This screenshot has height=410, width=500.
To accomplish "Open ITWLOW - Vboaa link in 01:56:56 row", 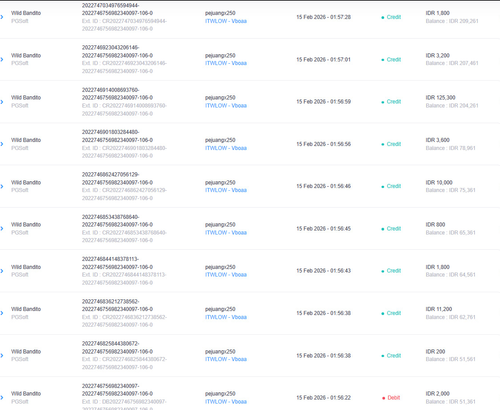I will tap(226, 148).
